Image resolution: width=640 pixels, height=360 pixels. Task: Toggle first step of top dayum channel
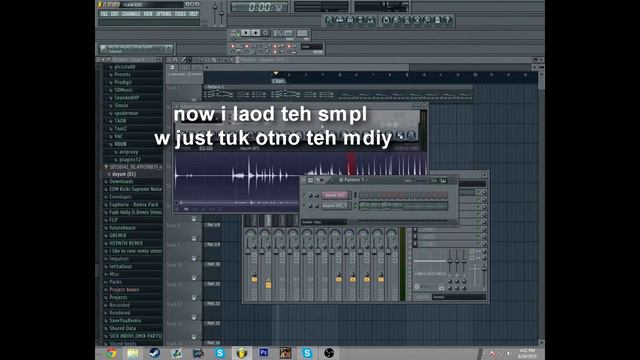coord(361,196)
